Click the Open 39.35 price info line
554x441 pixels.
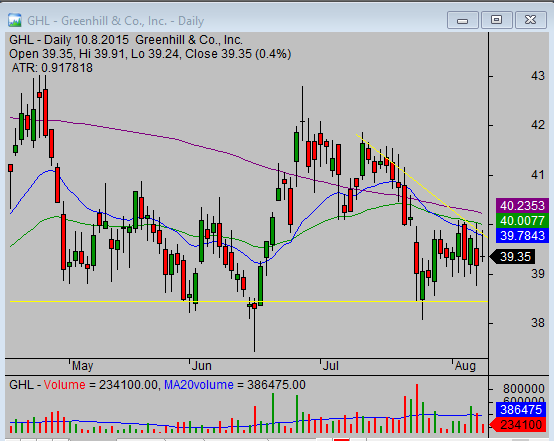(x=150, y=54)
